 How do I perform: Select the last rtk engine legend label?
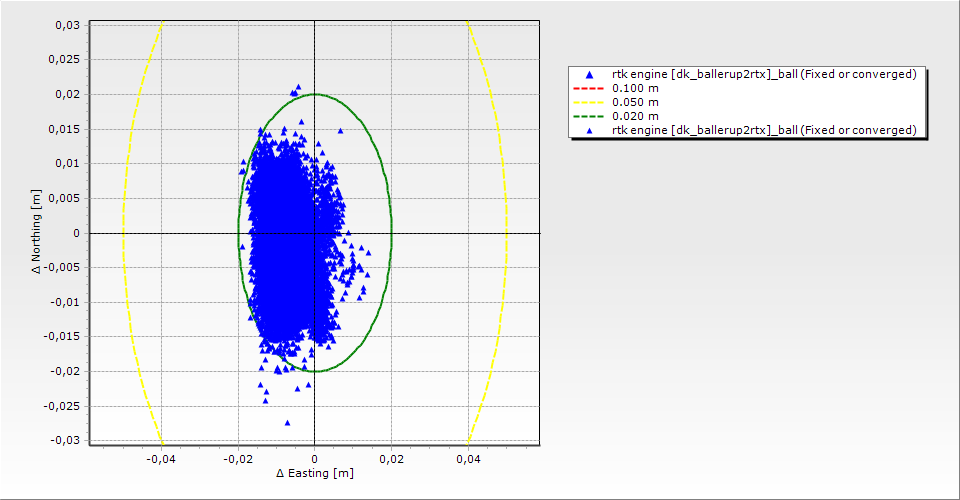point(764,130)
